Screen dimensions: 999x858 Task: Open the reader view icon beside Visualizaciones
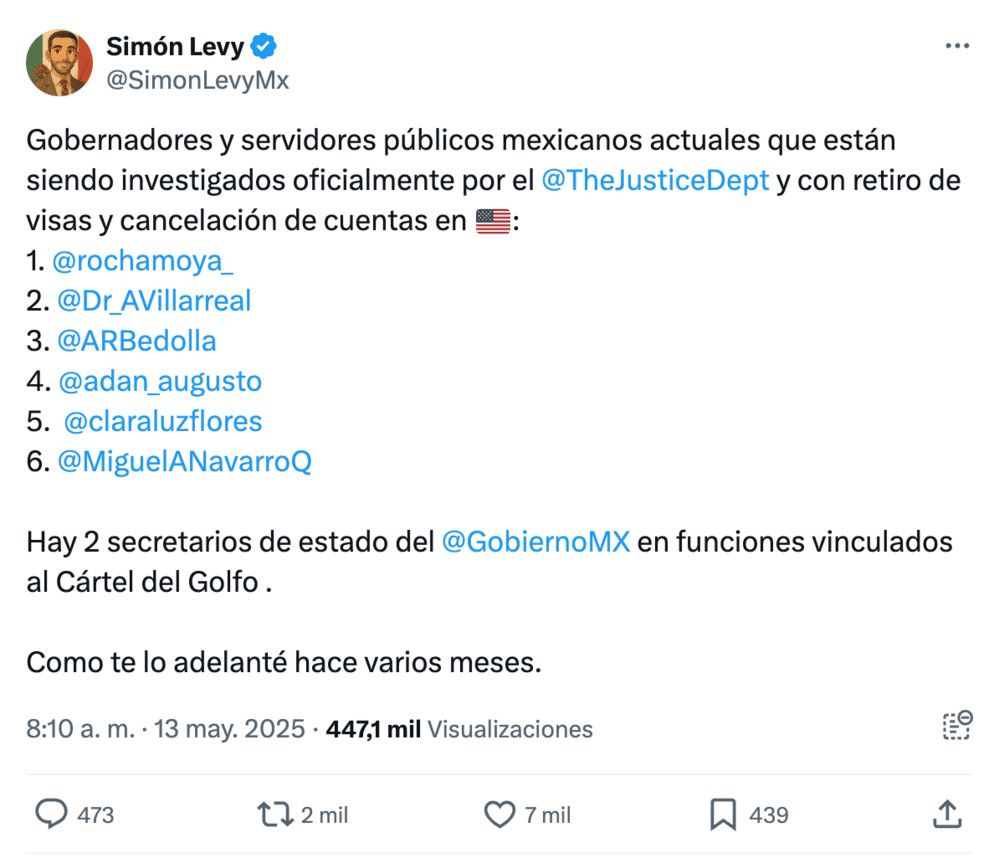point(957,725)
